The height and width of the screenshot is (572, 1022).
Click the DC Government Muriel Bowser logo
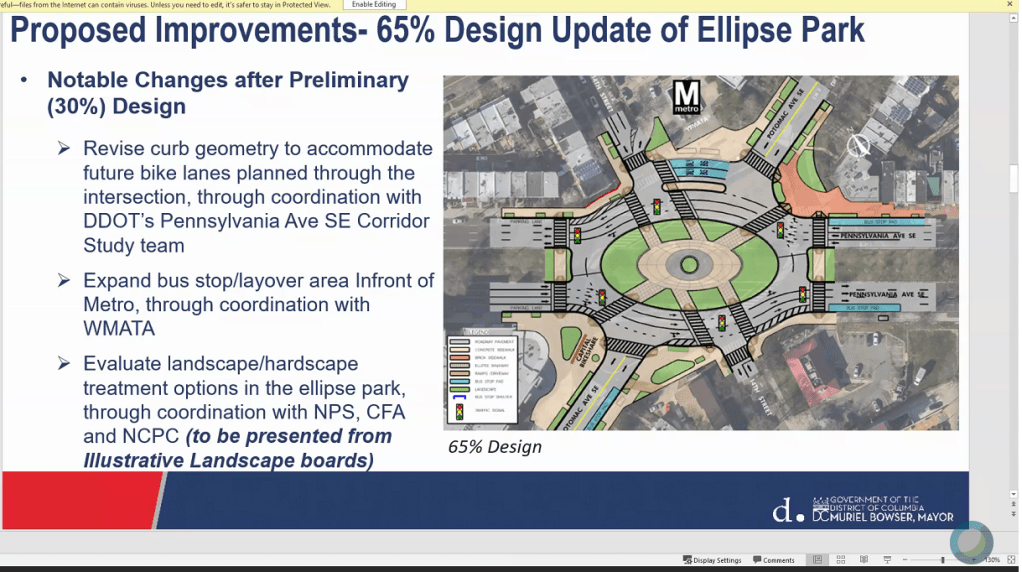pyautogui.click(x=863, y=509)
